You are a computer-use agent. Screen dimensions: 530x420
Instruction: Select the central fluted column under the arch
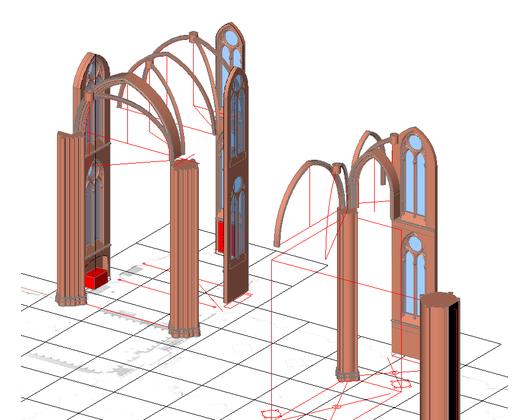(184, 248)
